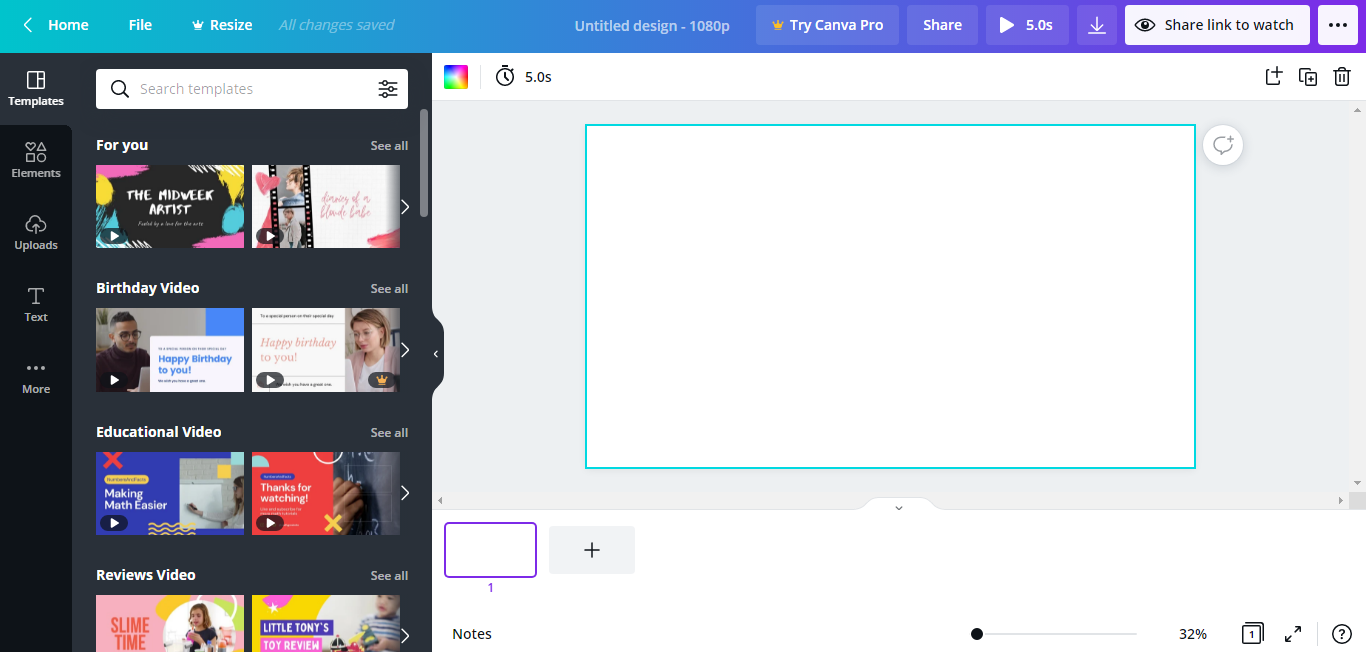1366x652 pixels.
Task: Delete the page using the trash icon
Action: point(1341,76)
